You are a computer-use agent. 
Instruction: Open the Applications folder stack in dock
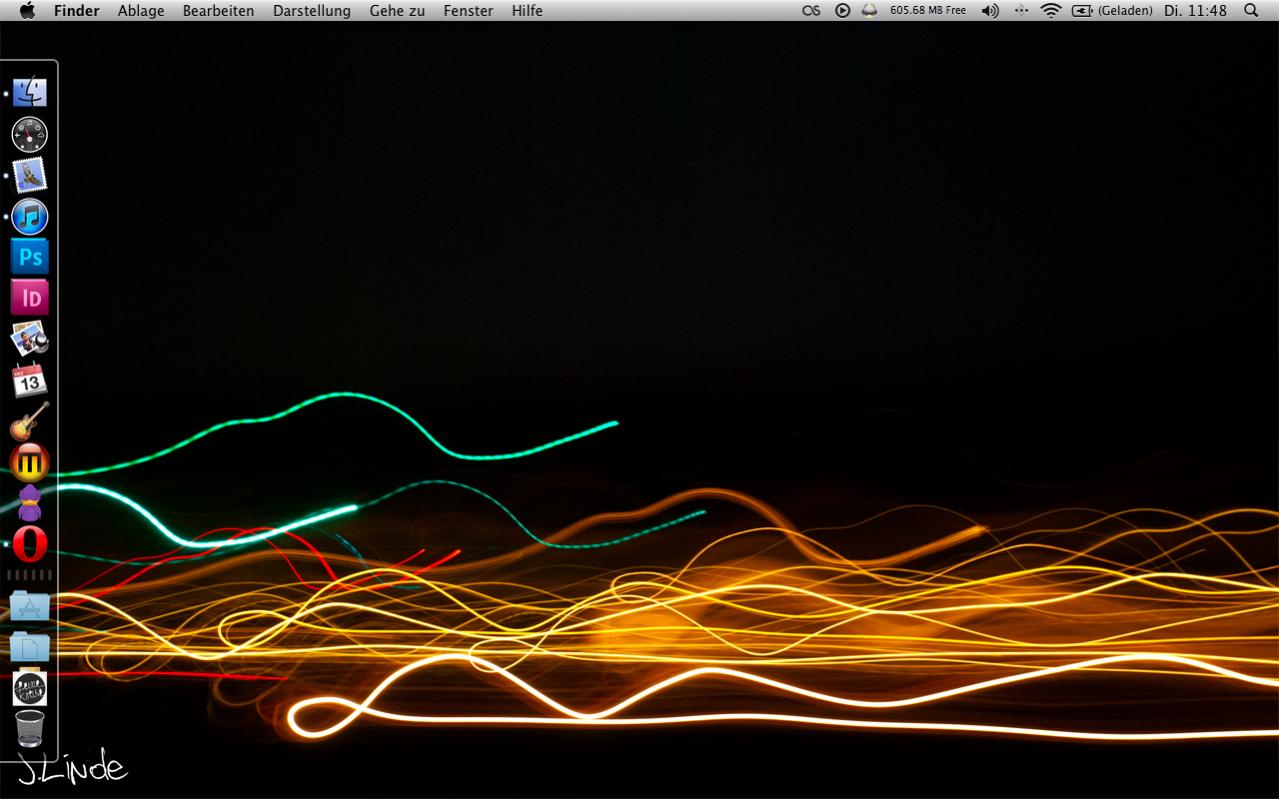pos(30,605)
